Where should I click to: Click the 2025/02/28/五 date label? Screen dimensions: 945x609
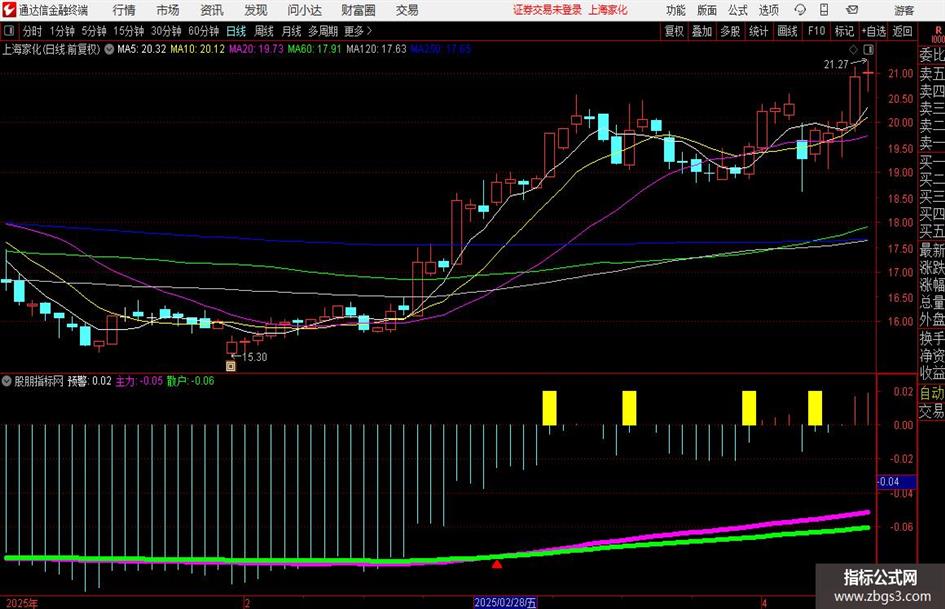click(x=505, y=602)
